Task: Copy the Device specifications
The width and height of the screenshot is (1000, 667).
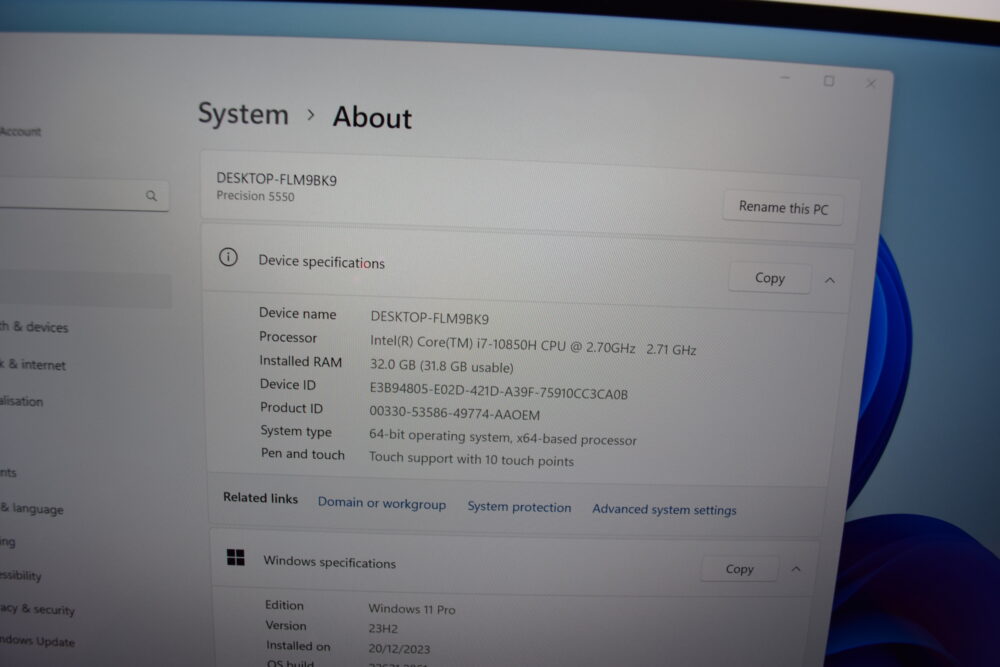Action: coord(770,278)
